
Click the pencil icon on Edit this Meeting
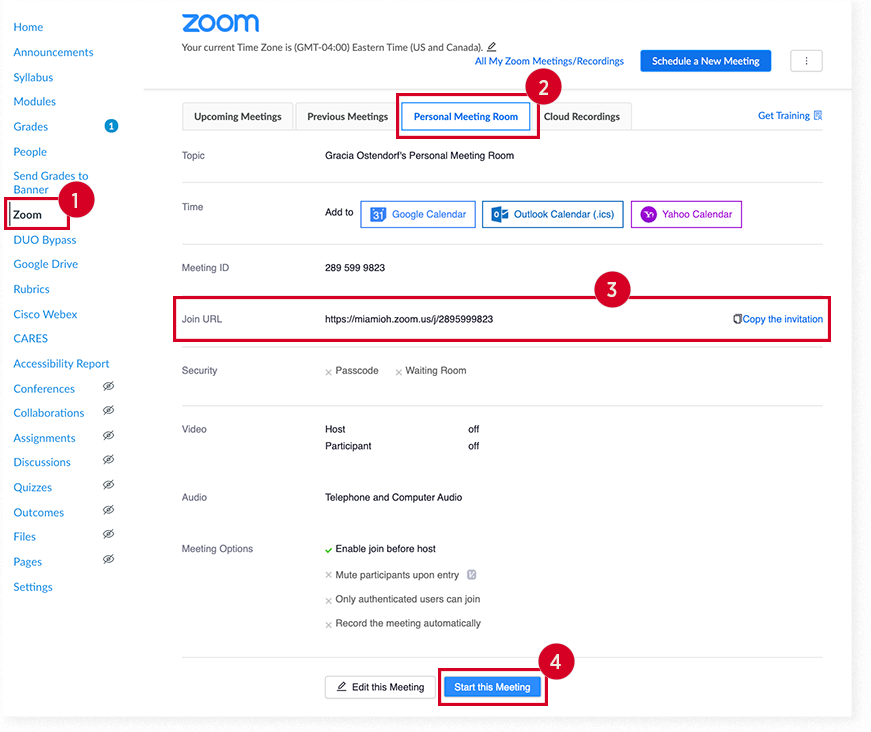pos(342,686)
